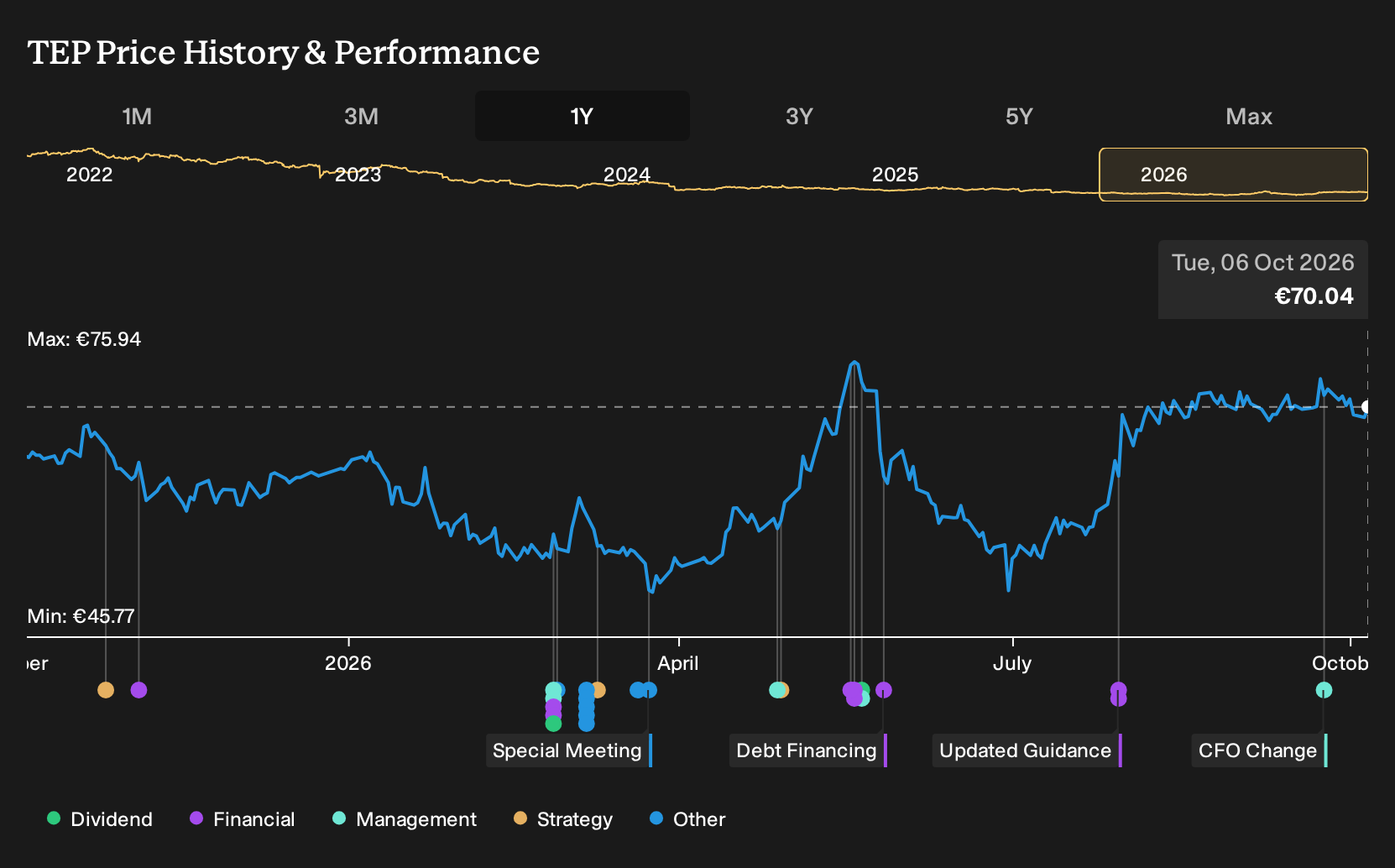Open the Updated Guidance event label
Screen dimensions: 1395x868
coord(1027,750)
